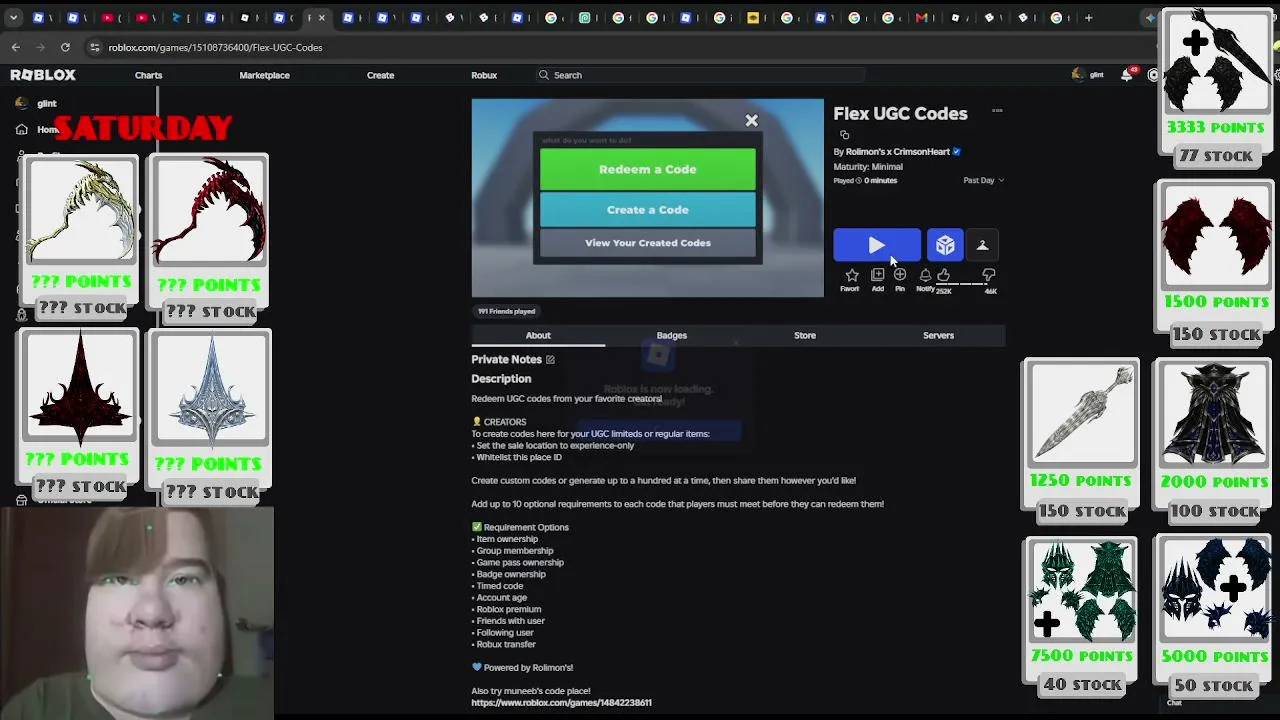Click the Roblox logo
This screenshot has width=1280, height=720.
pos(43,75)
